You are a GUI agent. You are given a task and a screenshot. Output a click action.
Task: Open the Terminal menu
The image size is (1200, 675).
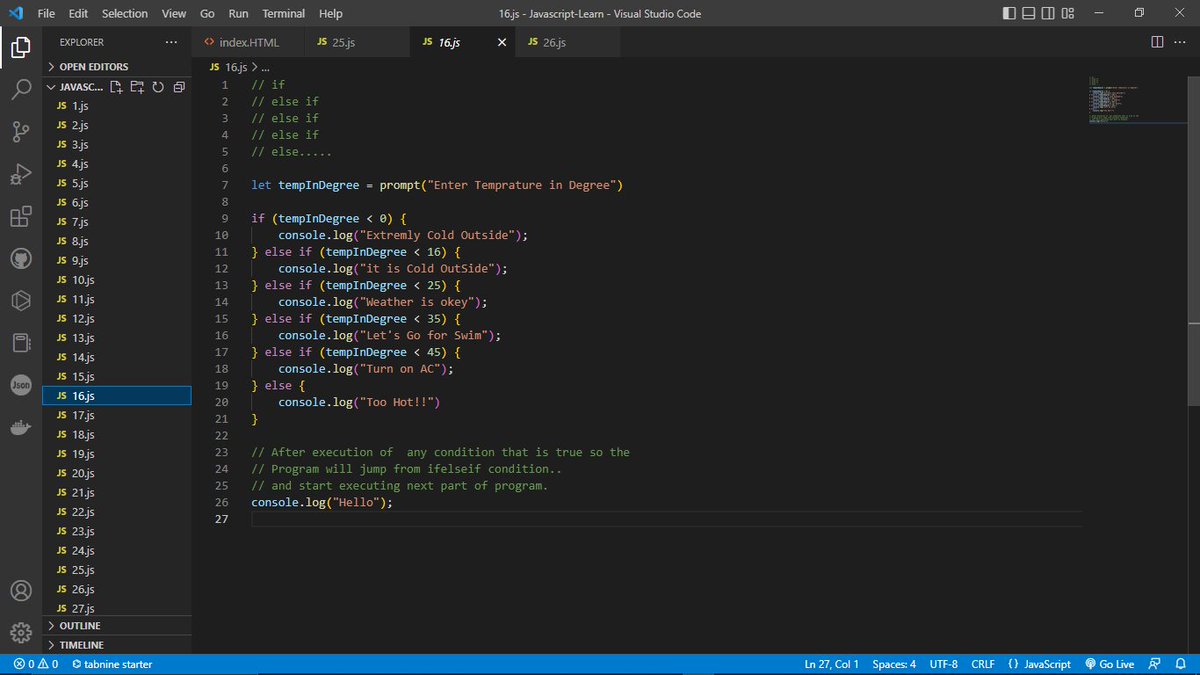click(x=284, y=13)
